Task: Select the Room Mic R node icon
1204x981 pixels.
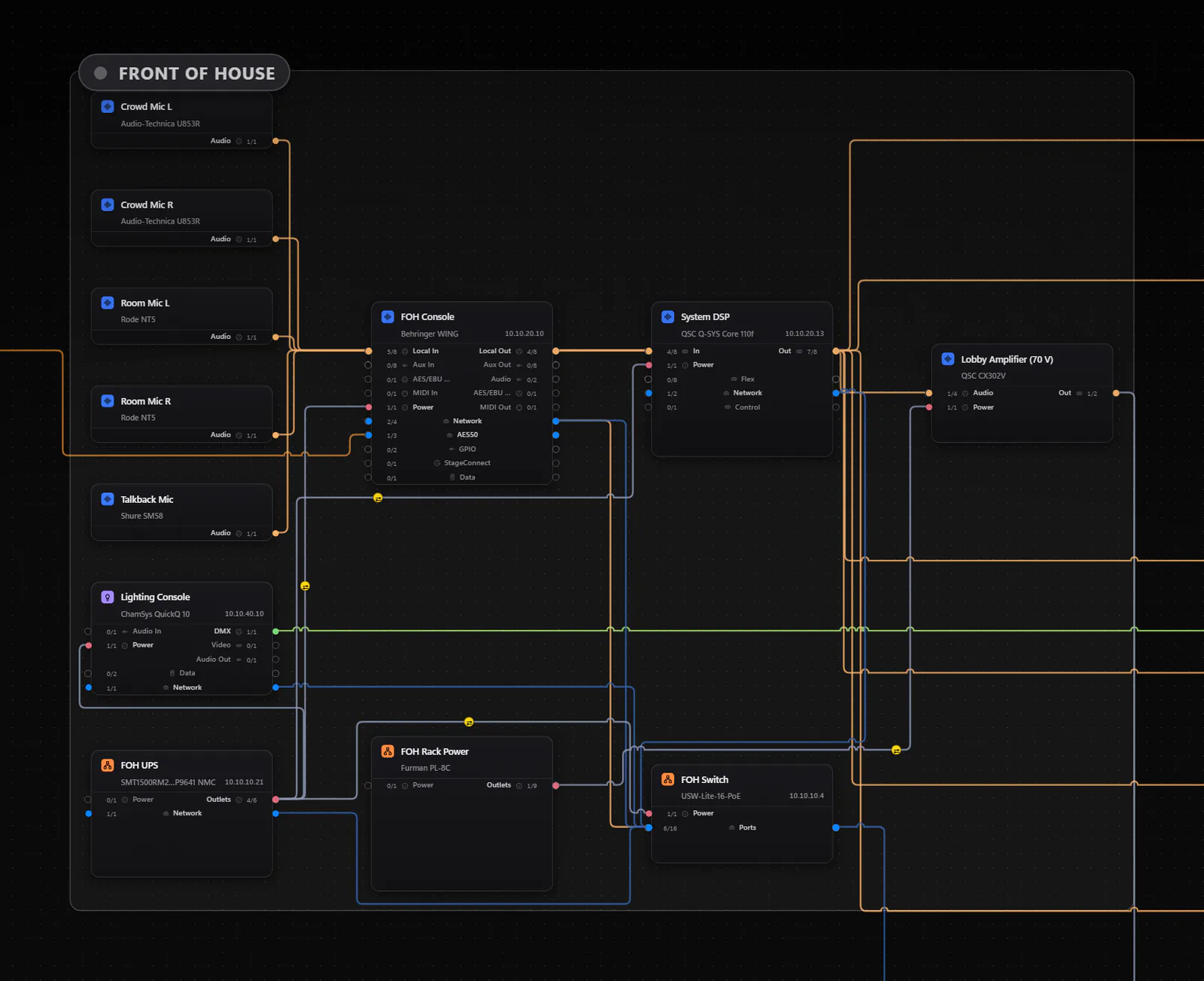Action: [108, 401]
